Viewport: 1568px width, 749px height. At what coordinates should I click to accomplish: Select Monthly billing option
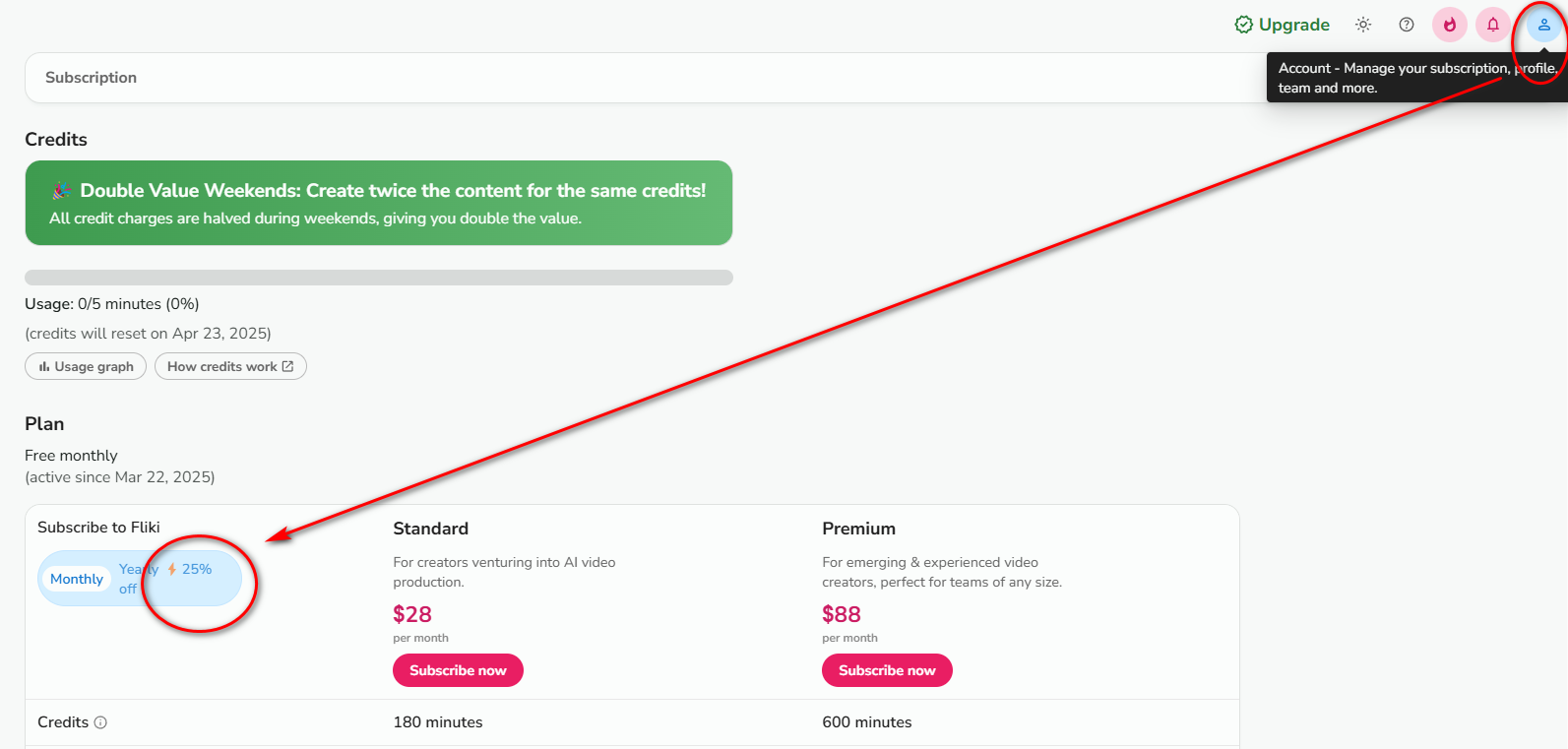pyautogui.click(x=77, y=579)
